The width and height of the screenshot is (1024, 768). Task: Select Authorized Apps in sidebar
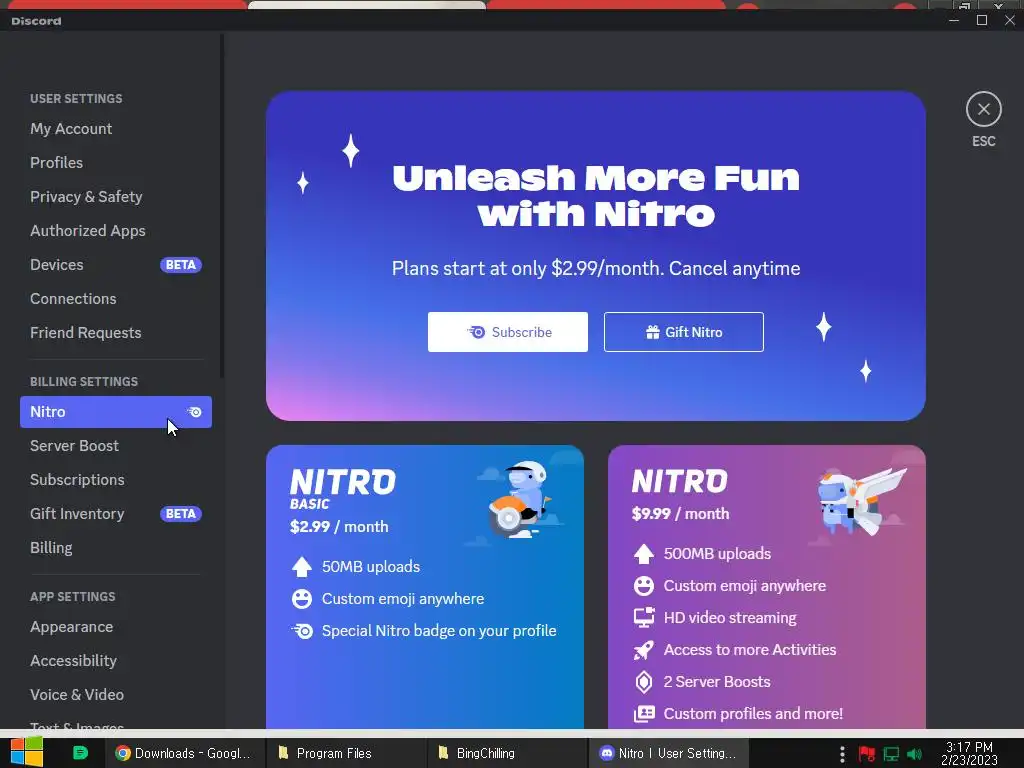click(x=88, y=231)
